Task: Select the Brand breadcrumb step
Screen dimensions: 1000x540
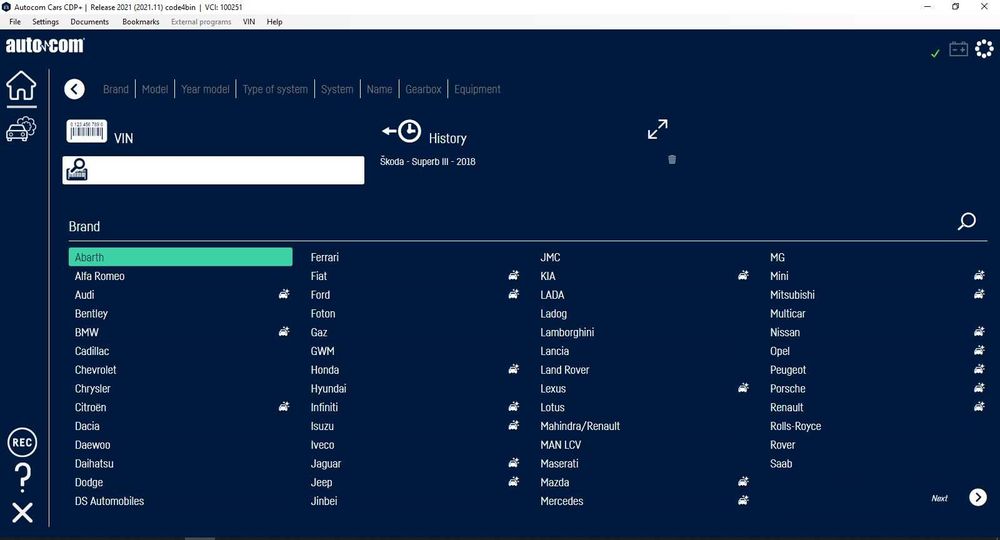Action: pyautogui.click(x=115, y=89)
